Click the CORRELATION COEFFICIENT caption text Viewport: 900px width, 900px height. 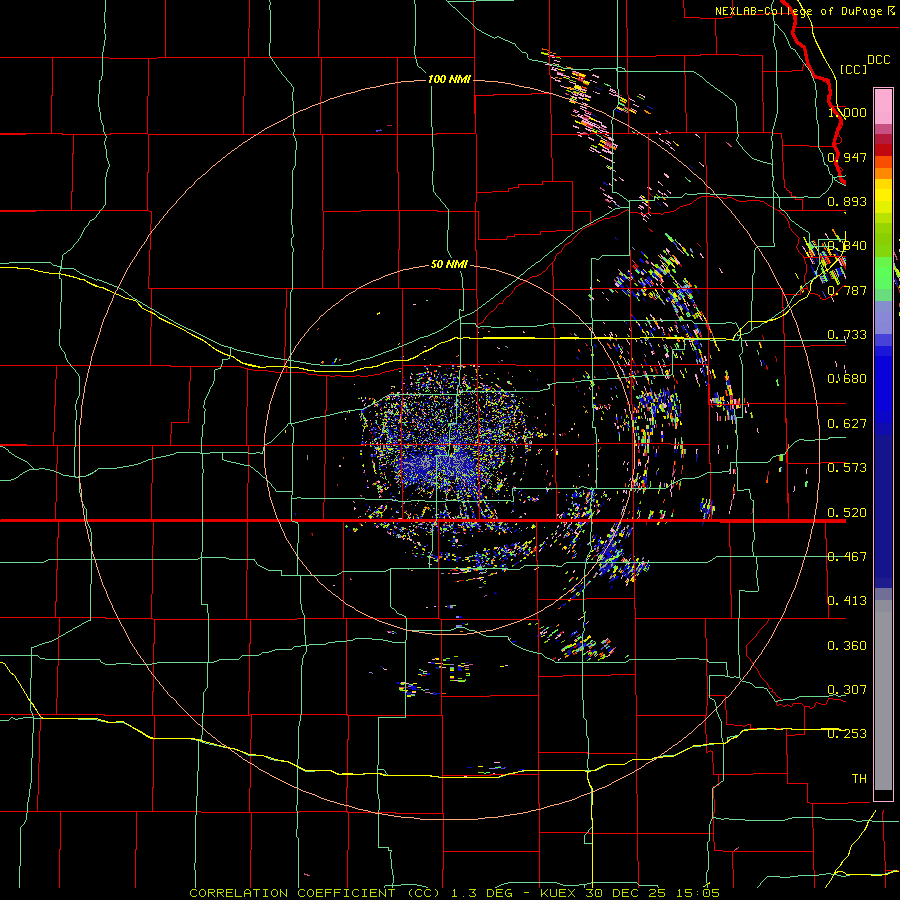[x=293, y=893]
